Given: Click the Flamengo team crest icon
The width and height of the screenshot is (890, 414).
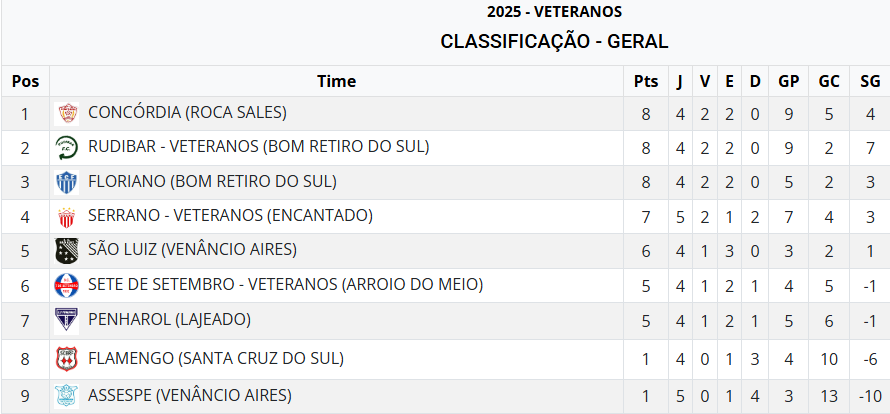Looking at the screenshot, I should point(67,359).
